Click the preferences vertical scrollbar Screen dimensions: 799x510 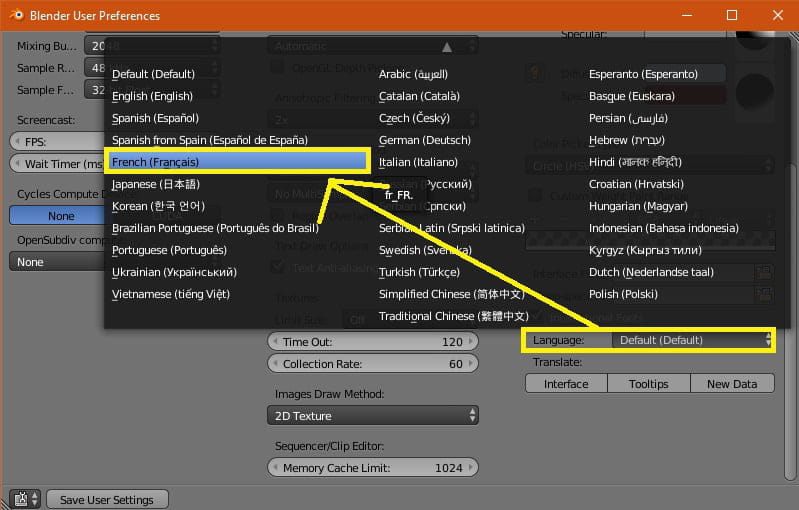click(x=791, y=321)
